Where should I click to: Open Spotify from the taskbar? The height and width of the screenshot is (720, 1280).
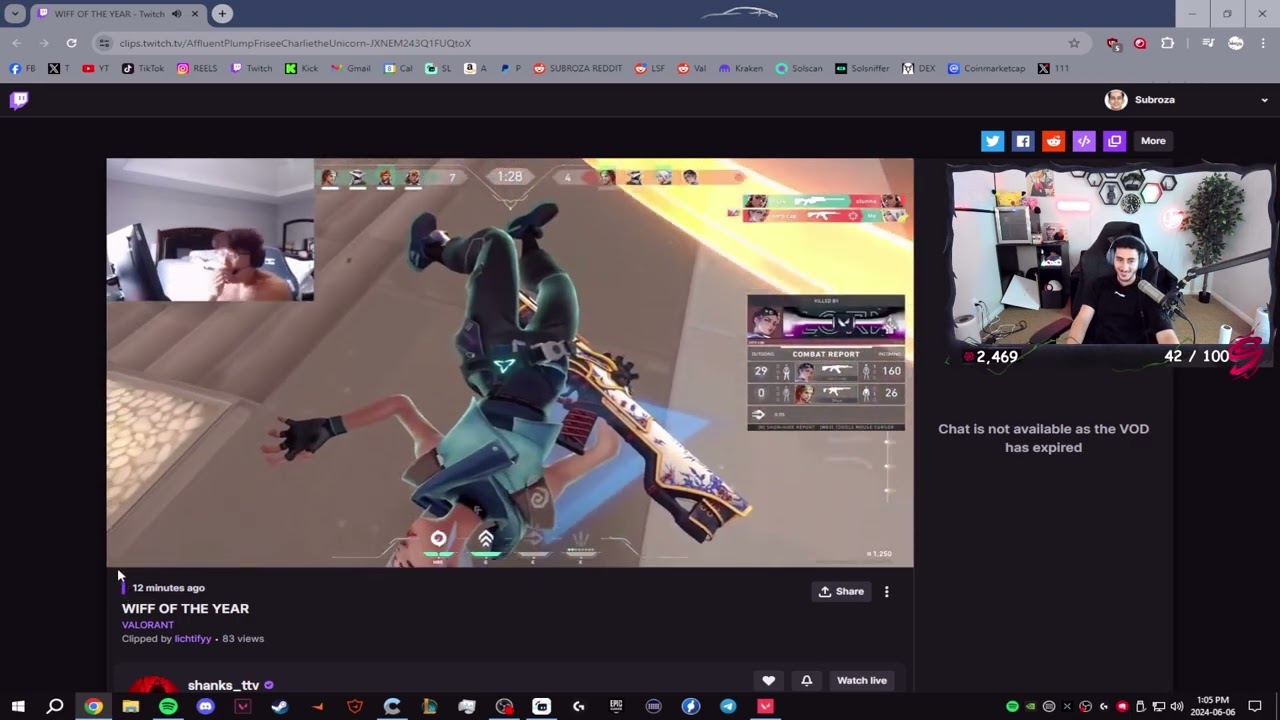tap(168, 707)
